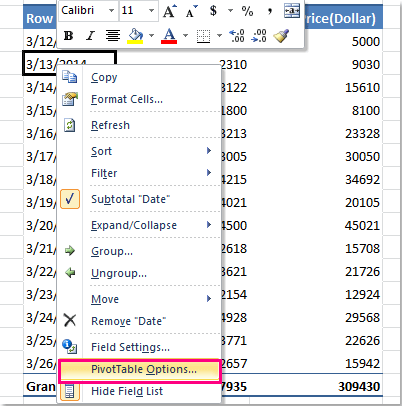This screenshot has width=402, height=406.
Task: Click the Format Painter brush
Action: tap(281, 36)
